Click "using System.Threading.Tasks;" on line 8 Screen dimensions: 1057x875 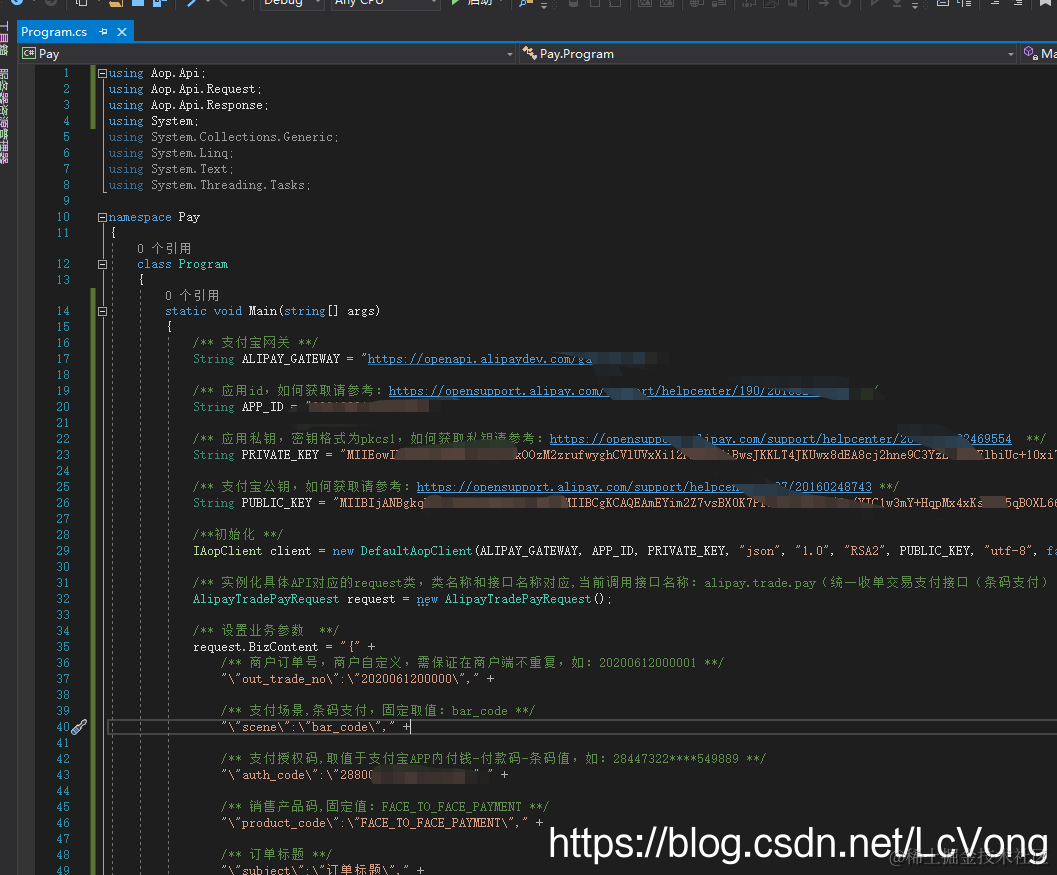click(x=210, y=185)
